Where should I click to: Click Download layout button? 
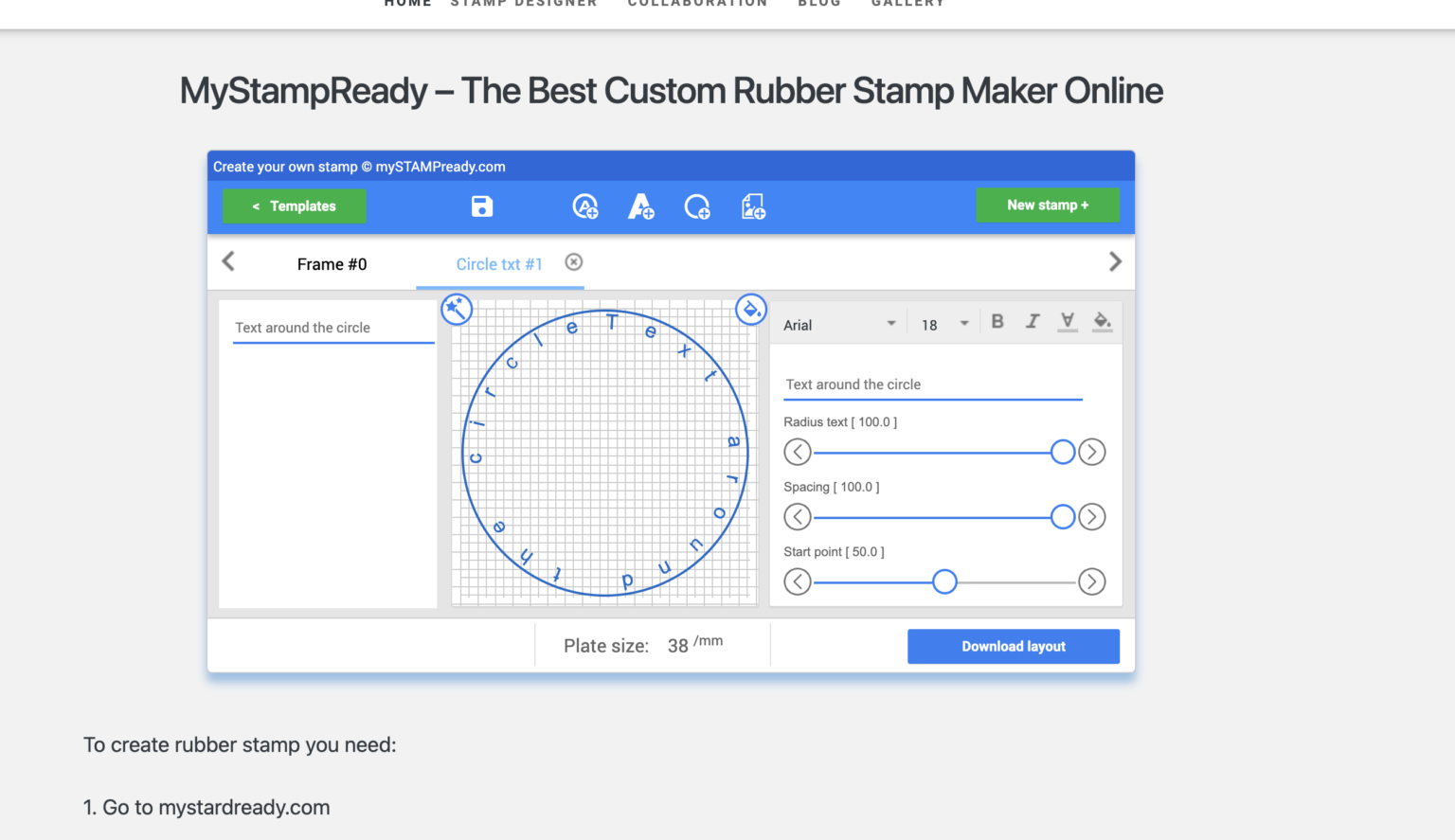coord(1014,646)
